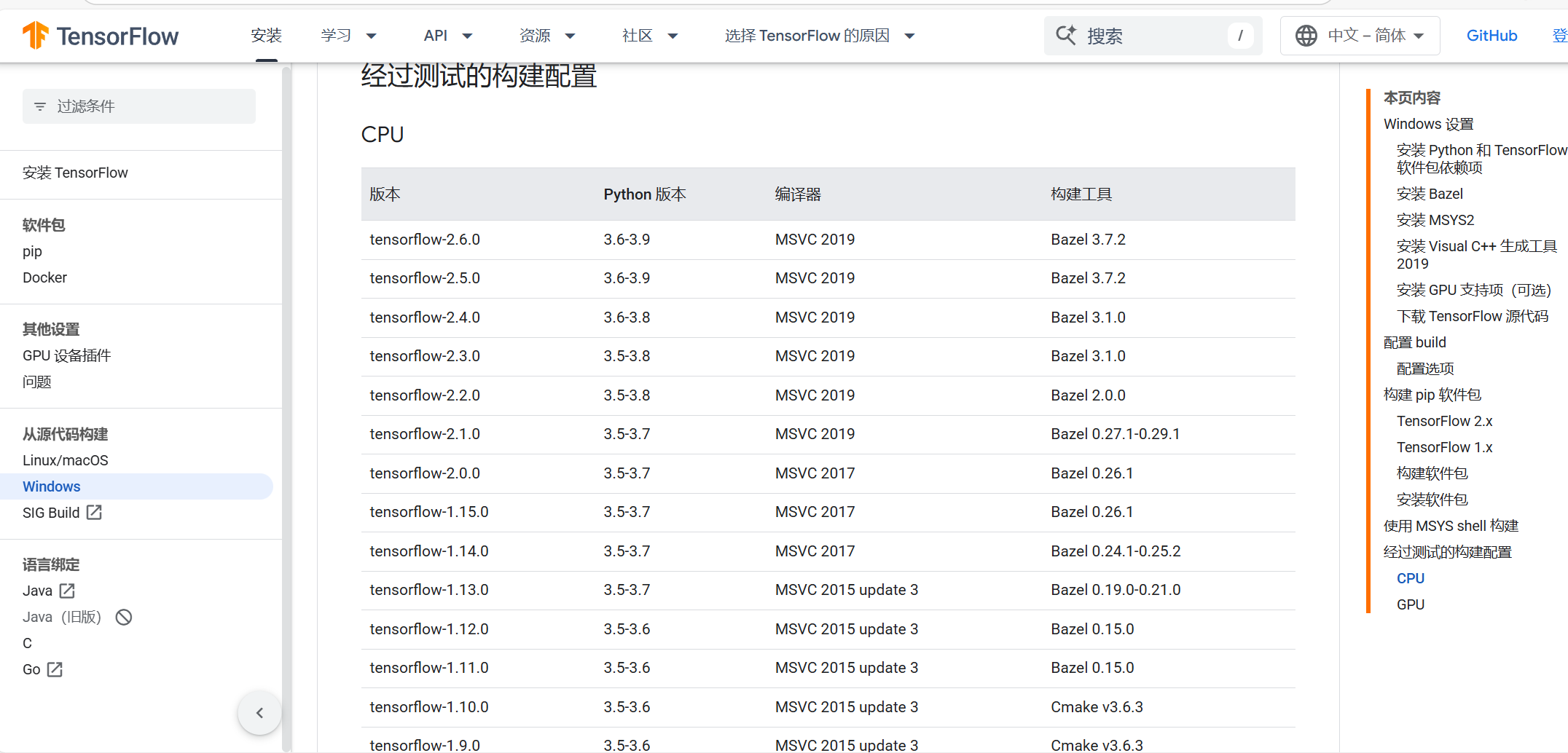
Task: Click the TensorFlow logo icon
Action: coord(34,34)
